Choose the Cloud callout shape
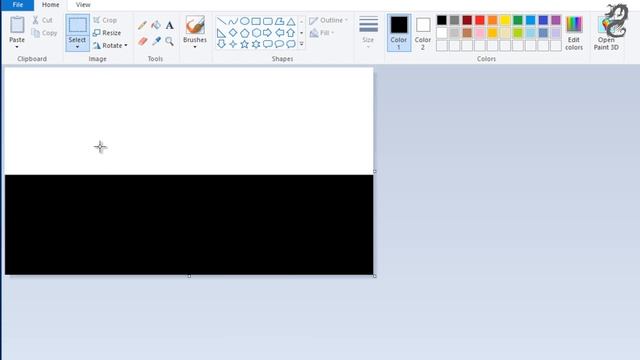Image resolution: width=640 pixels, height=360 pixels. 291,44
